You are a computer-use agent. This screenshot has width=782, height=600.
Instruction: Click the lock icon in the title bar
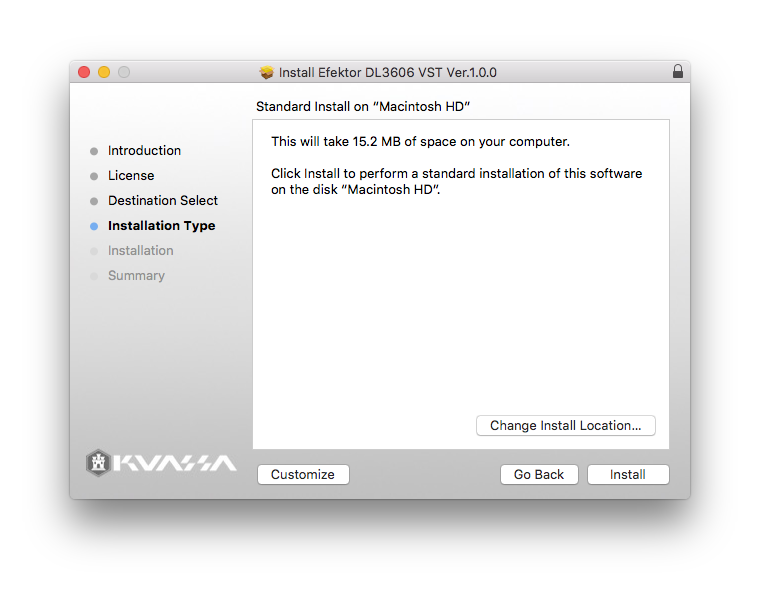[678, 72]
